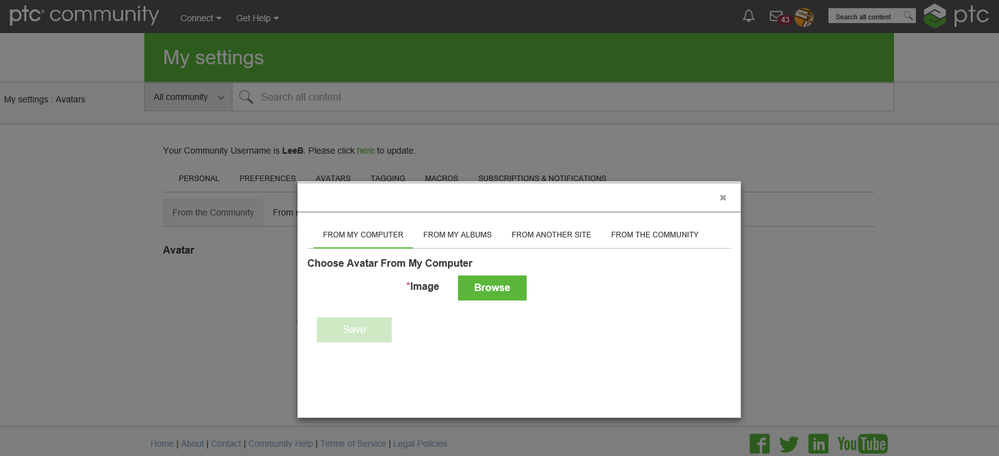The image size is (999, 456).
Task: Open the Tagging settings tab
Action: [388, 178]
